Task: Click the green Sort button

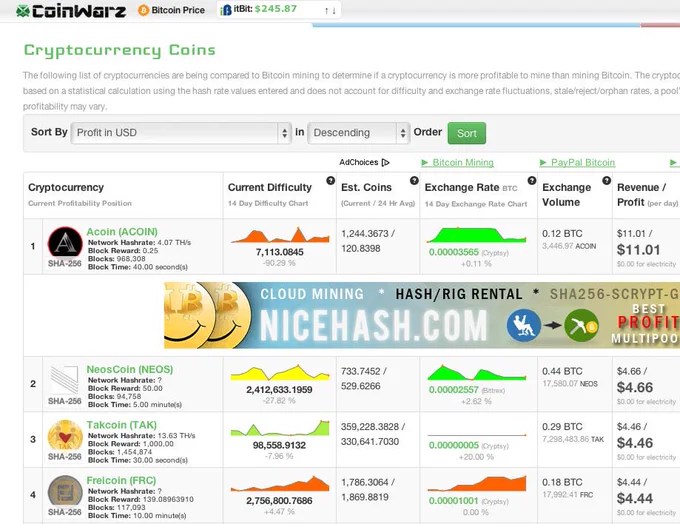Action: click(467, 133)
